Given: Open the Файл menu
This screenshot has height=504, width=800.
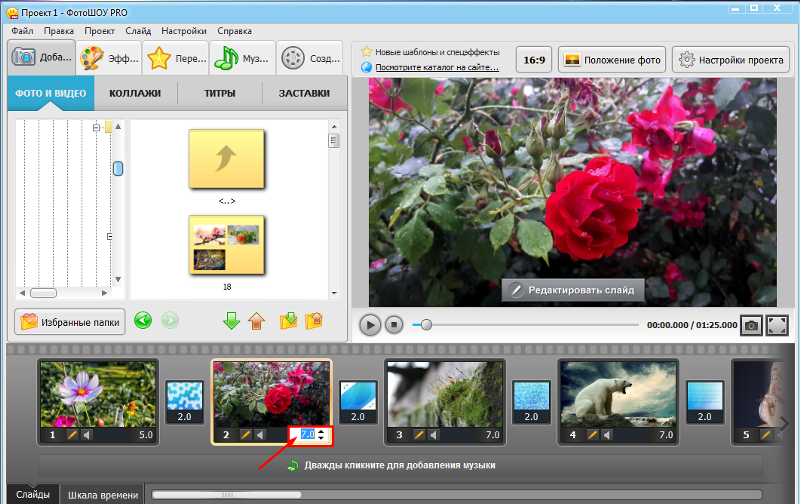Looking at the screenshot, I should [x=22, y=31].
